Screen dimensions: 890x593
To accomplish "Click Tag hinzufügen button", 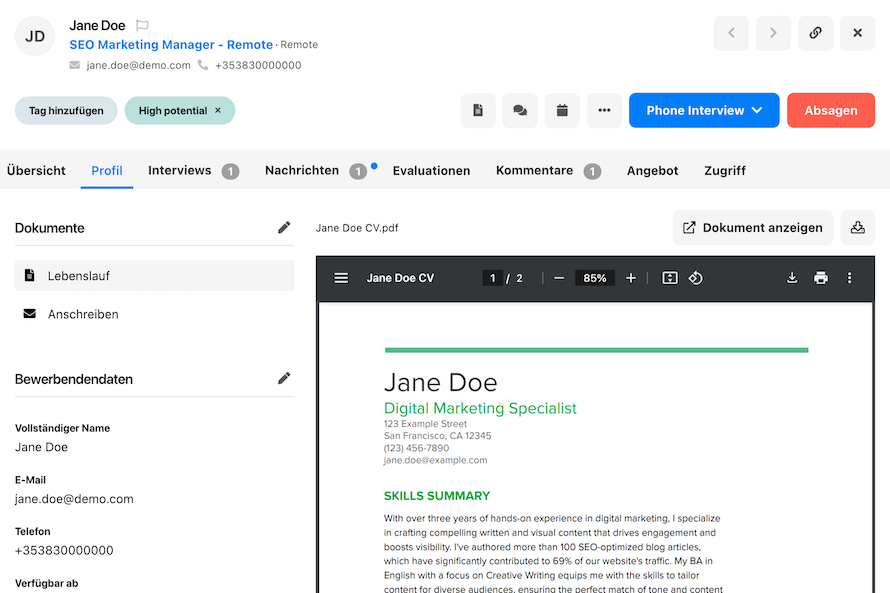I will click(x=66, y=111).
